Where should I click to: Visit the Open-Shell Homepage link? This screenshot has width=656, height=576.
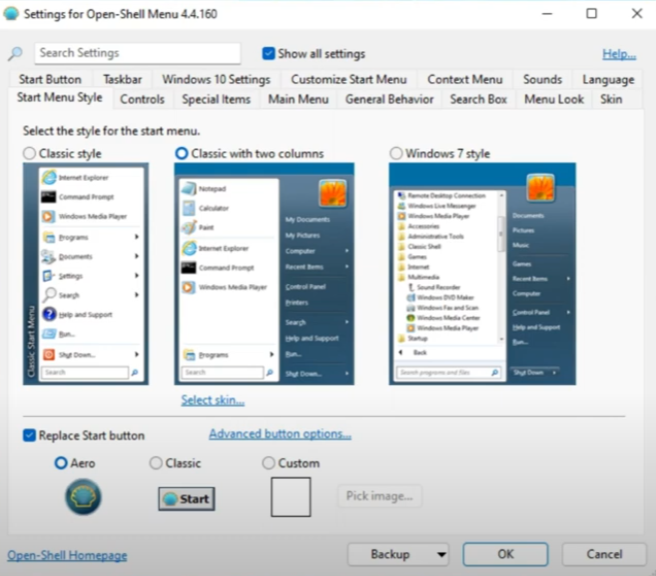tap(67, 555)
